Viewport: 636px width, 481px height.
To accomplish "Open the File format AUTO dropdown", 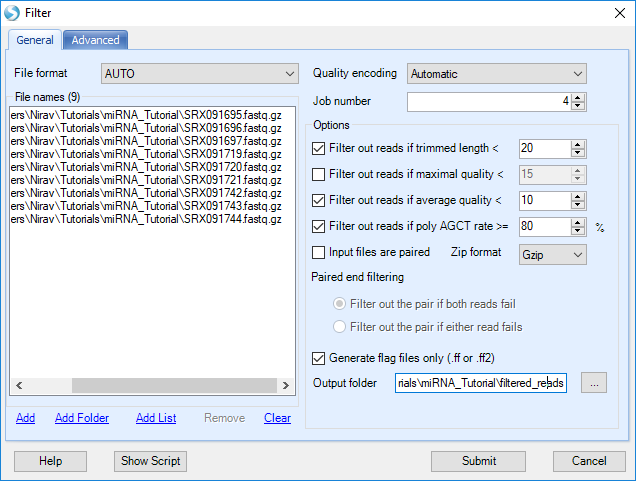I will pyautogui.click(x=200, y=74).
